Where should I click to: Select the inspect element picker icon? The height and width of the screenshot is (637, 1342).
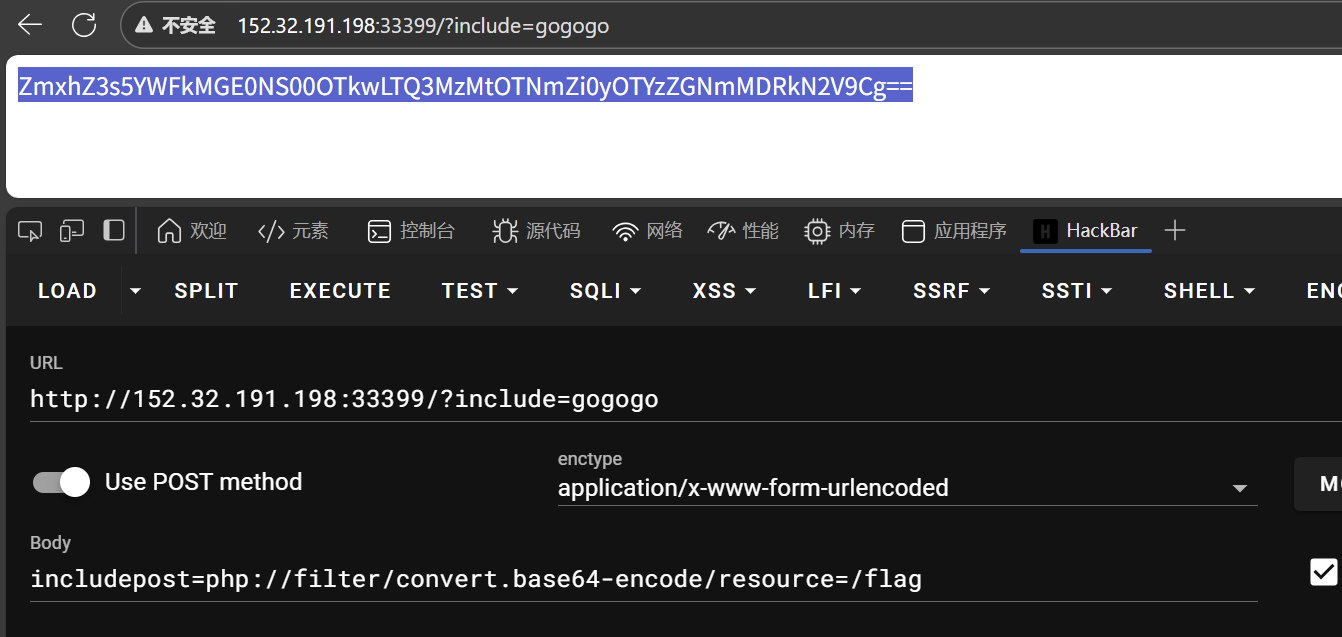click(x=29, y=230)
